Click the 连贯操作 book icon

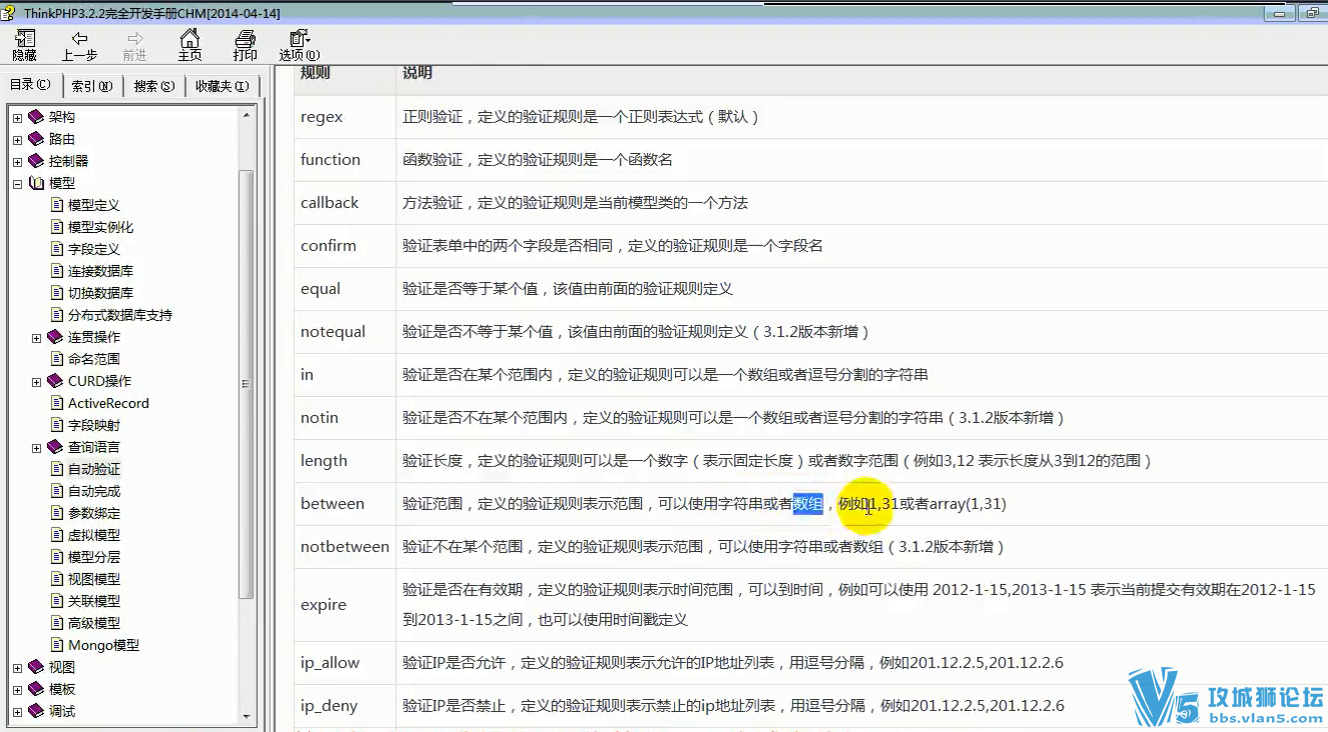point(56,337)
